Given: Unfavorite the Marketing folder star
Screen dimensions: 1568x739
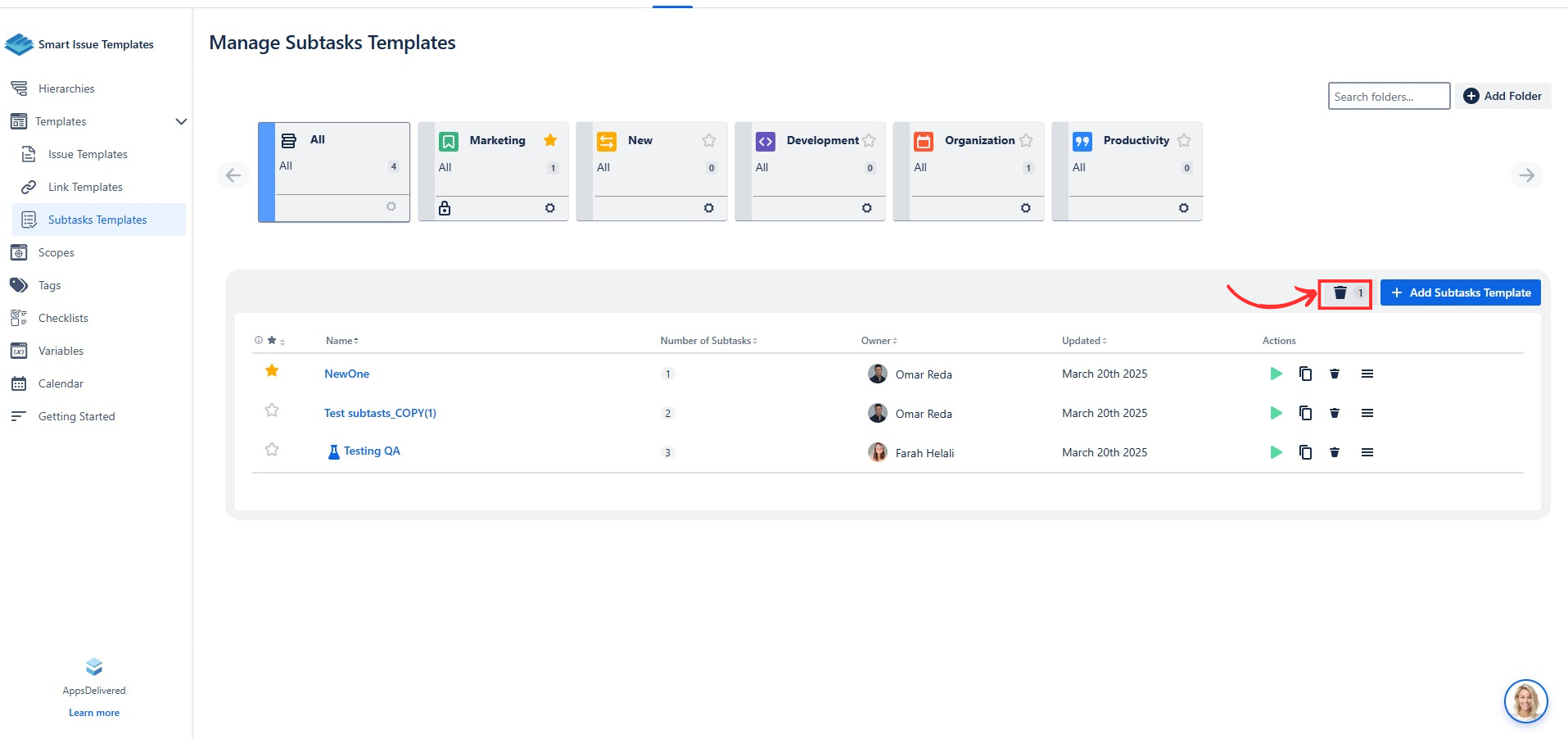Looking at the screenshot, I should (x=550, y=140).
